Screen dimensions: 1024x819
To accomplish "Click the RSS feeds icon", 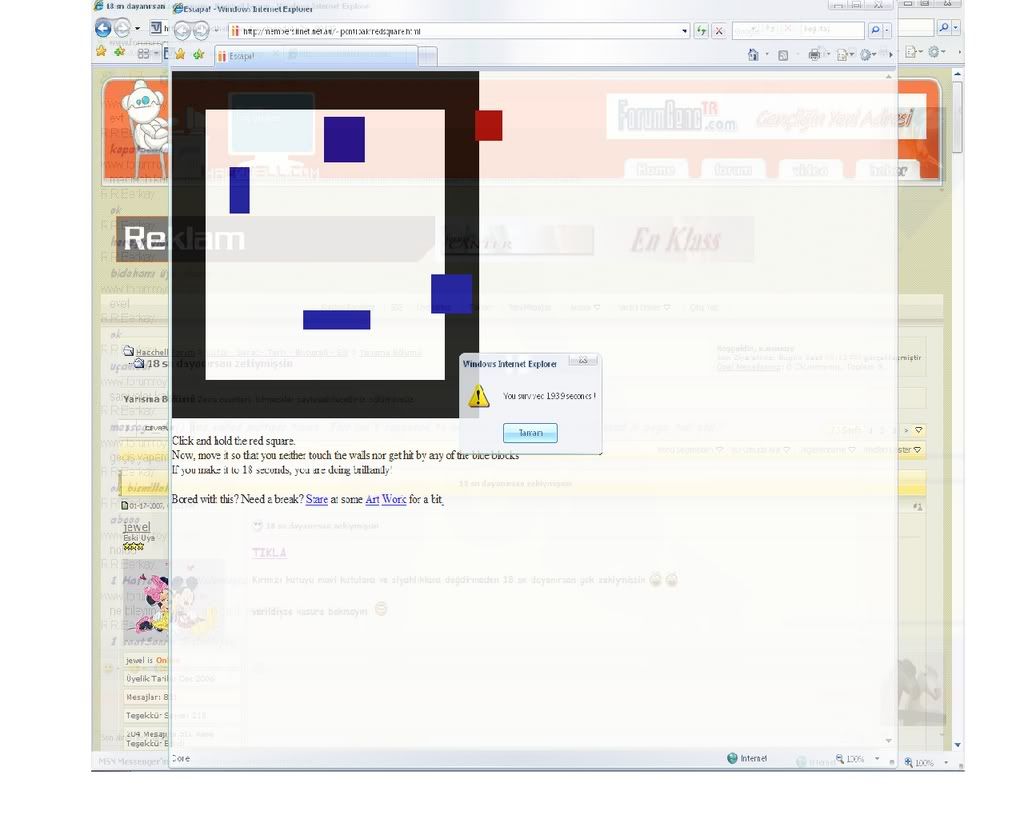I will [x=783, y=56].
